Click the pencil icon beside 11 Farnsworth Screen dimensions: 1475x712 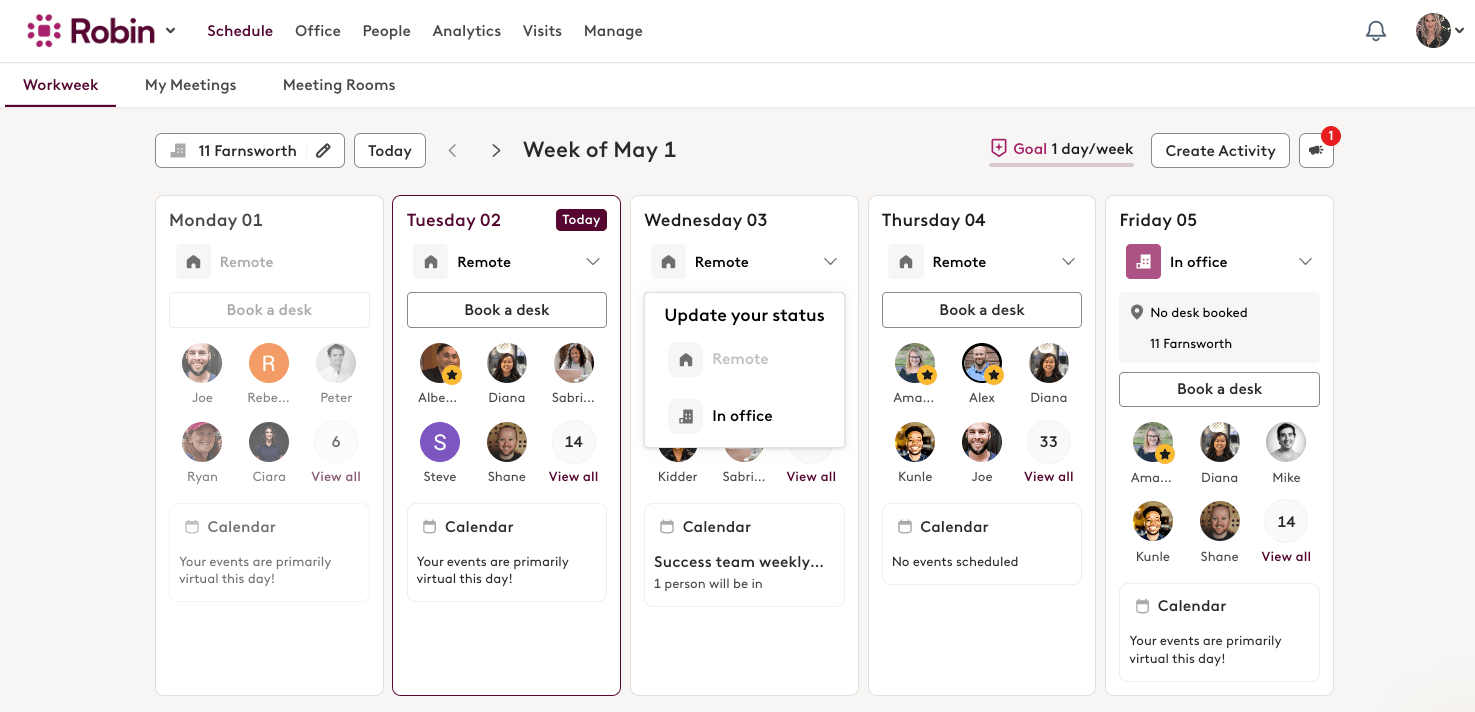click(323, 151)
